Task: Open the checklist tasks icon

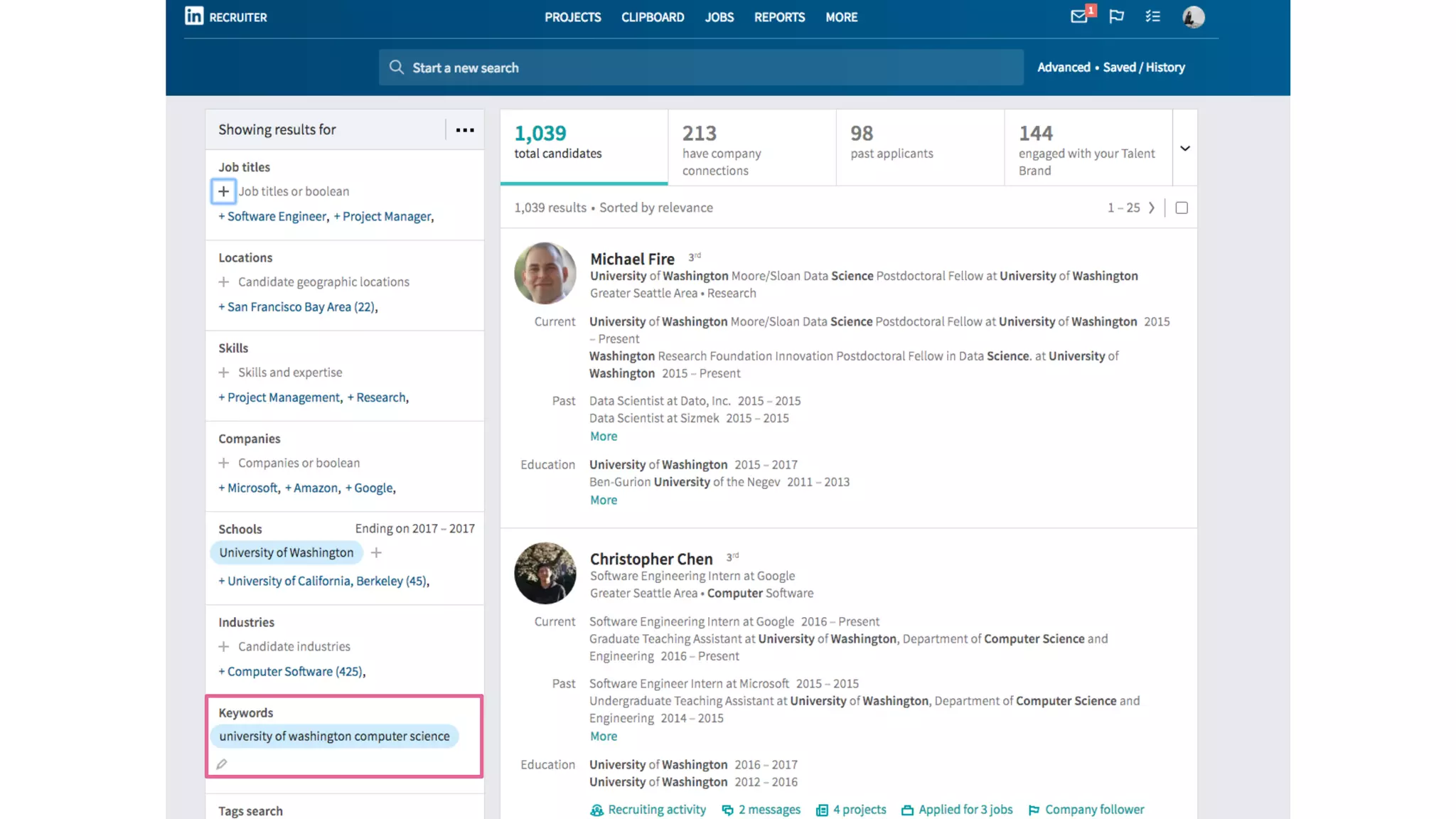Action: (1152, 16)
